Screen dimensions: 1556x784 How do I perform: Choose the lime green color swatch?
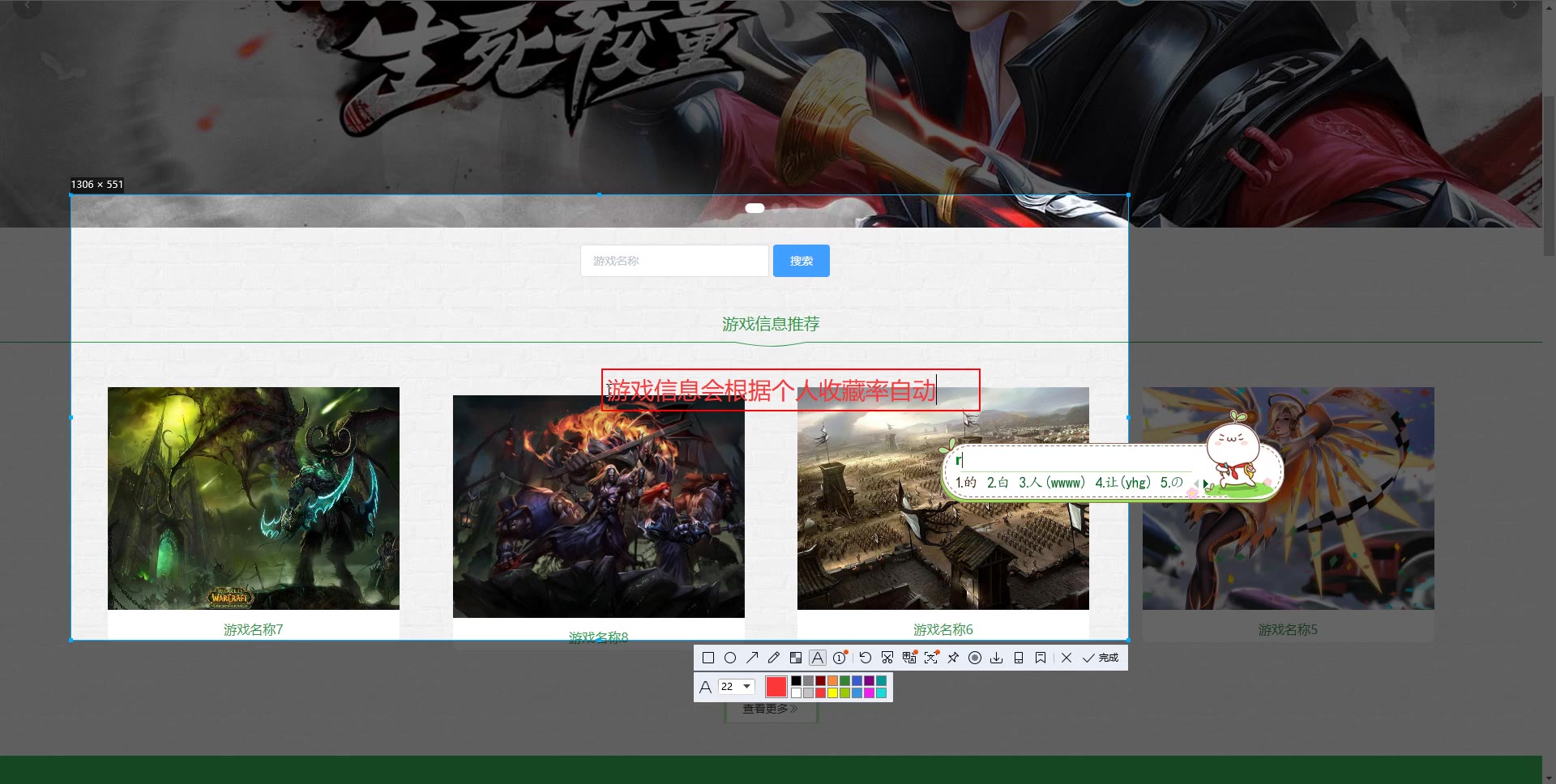click(x=844, y=693)
